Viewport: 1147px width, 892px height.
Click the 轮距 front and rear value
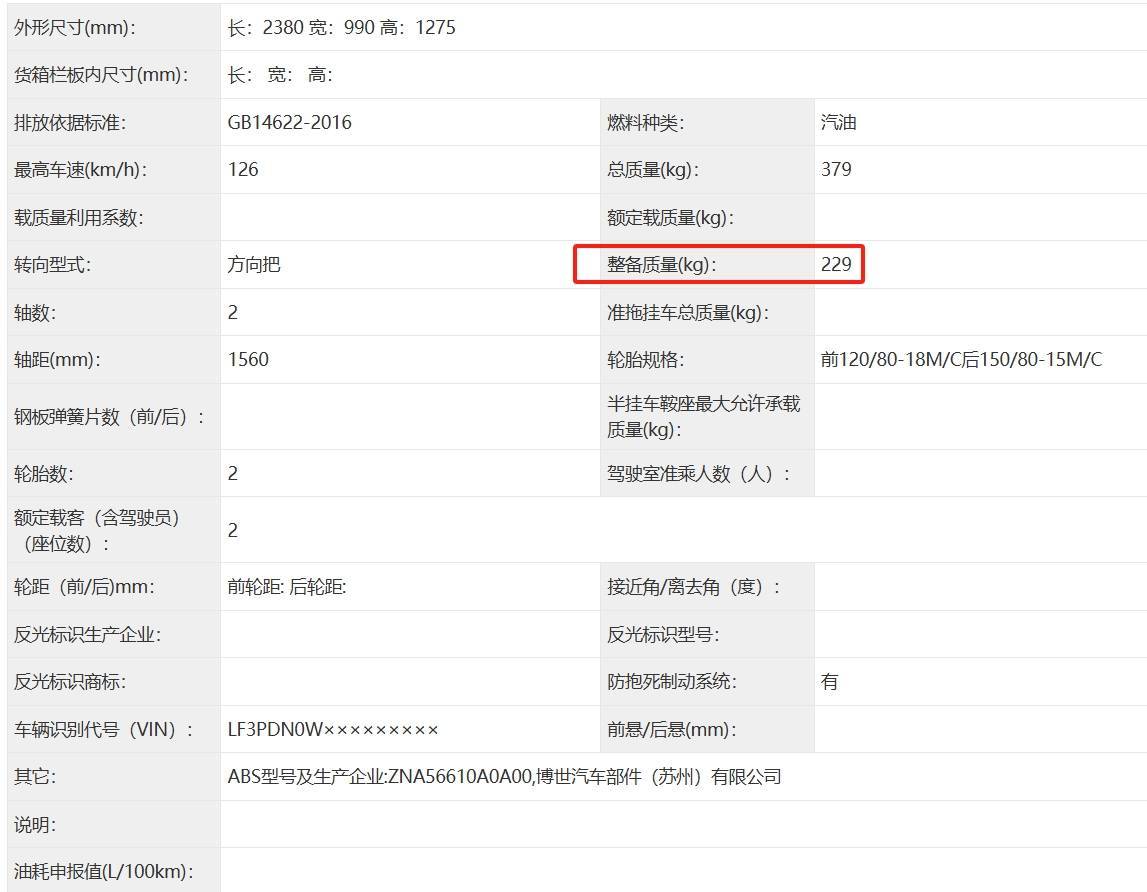287,588
